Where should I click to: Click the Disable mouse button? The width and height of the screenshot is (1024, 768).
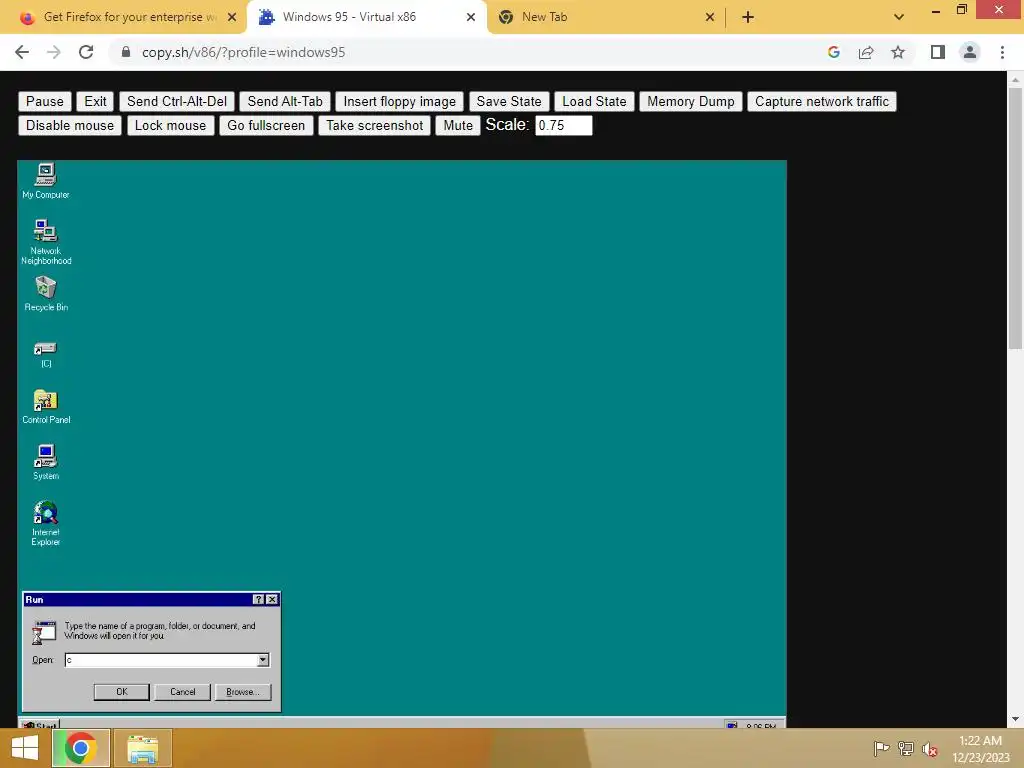70,125
